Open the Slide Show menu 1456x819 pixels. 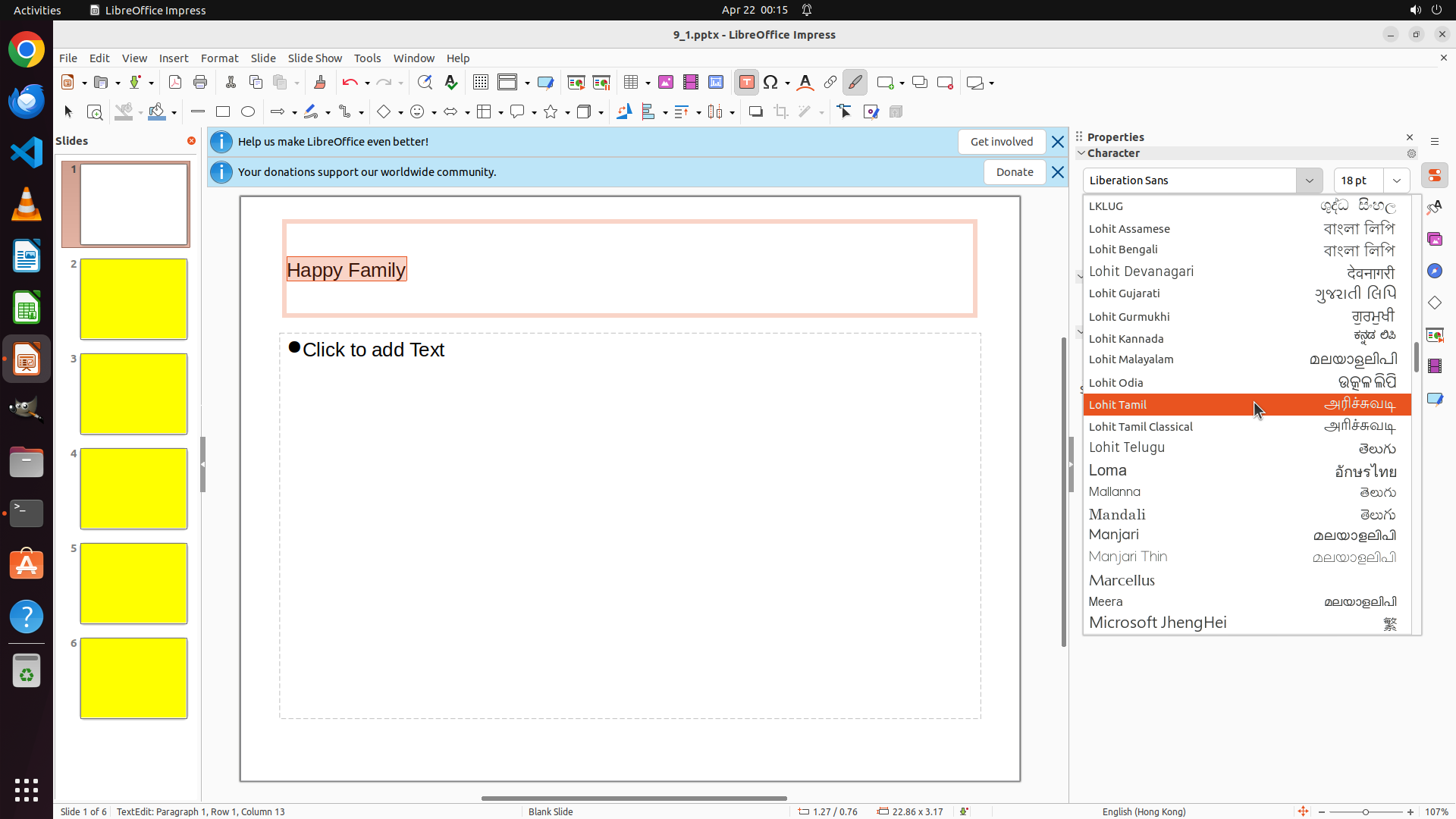(315, 58)
